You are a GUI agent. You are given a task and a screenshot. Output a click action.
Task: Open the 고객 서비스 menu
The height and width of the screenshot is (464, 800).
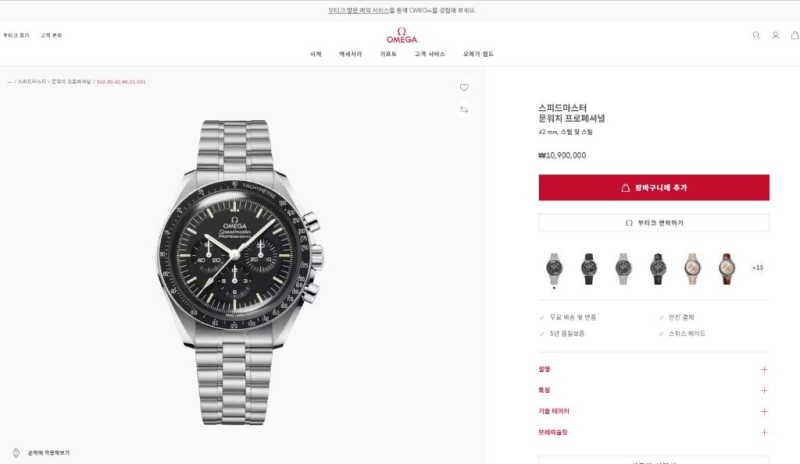pos(430,54)
